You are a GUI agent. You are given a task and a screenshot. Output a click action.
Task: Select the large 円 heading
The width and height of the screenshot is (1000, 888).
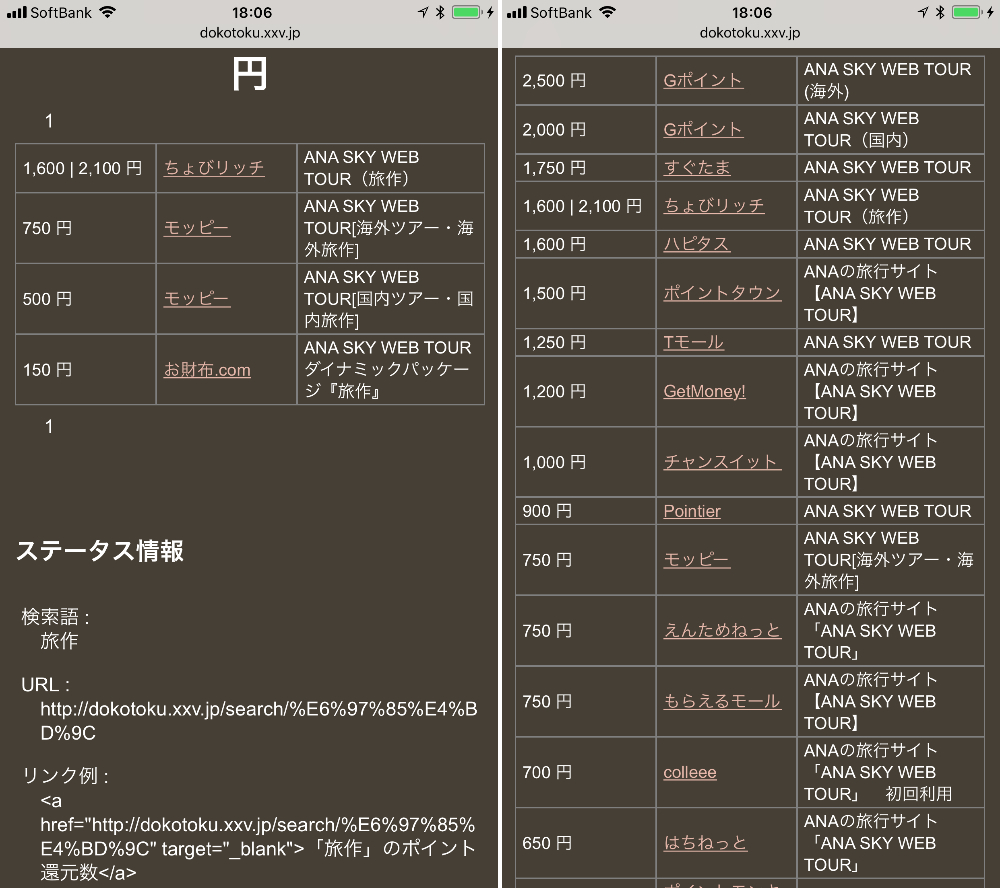[x=249, y=74]
